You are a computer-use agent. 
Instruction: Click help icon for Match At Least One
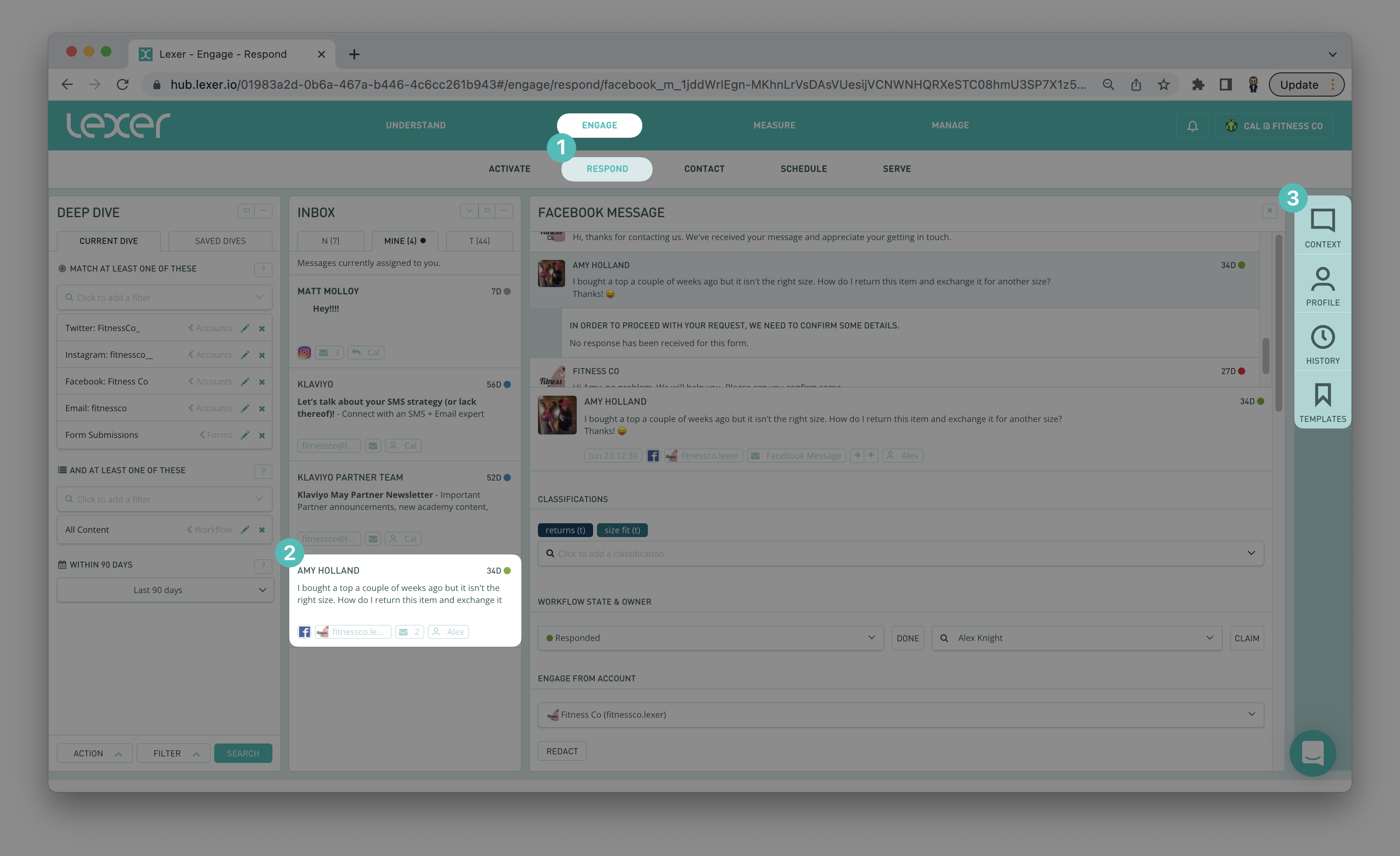tap(263, 269)
